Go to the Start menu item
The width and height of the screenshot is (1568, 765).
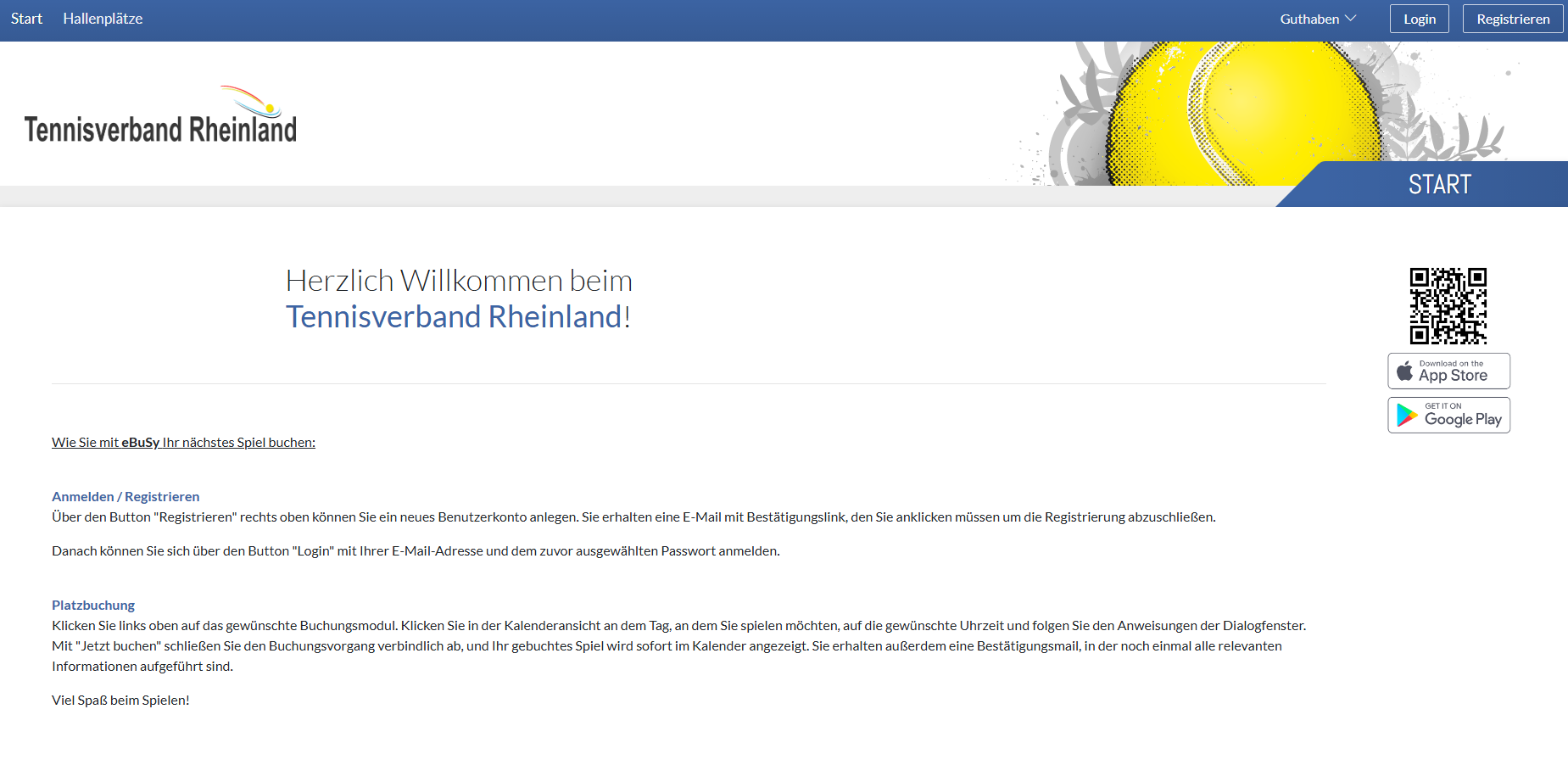[x=26, y=19]
